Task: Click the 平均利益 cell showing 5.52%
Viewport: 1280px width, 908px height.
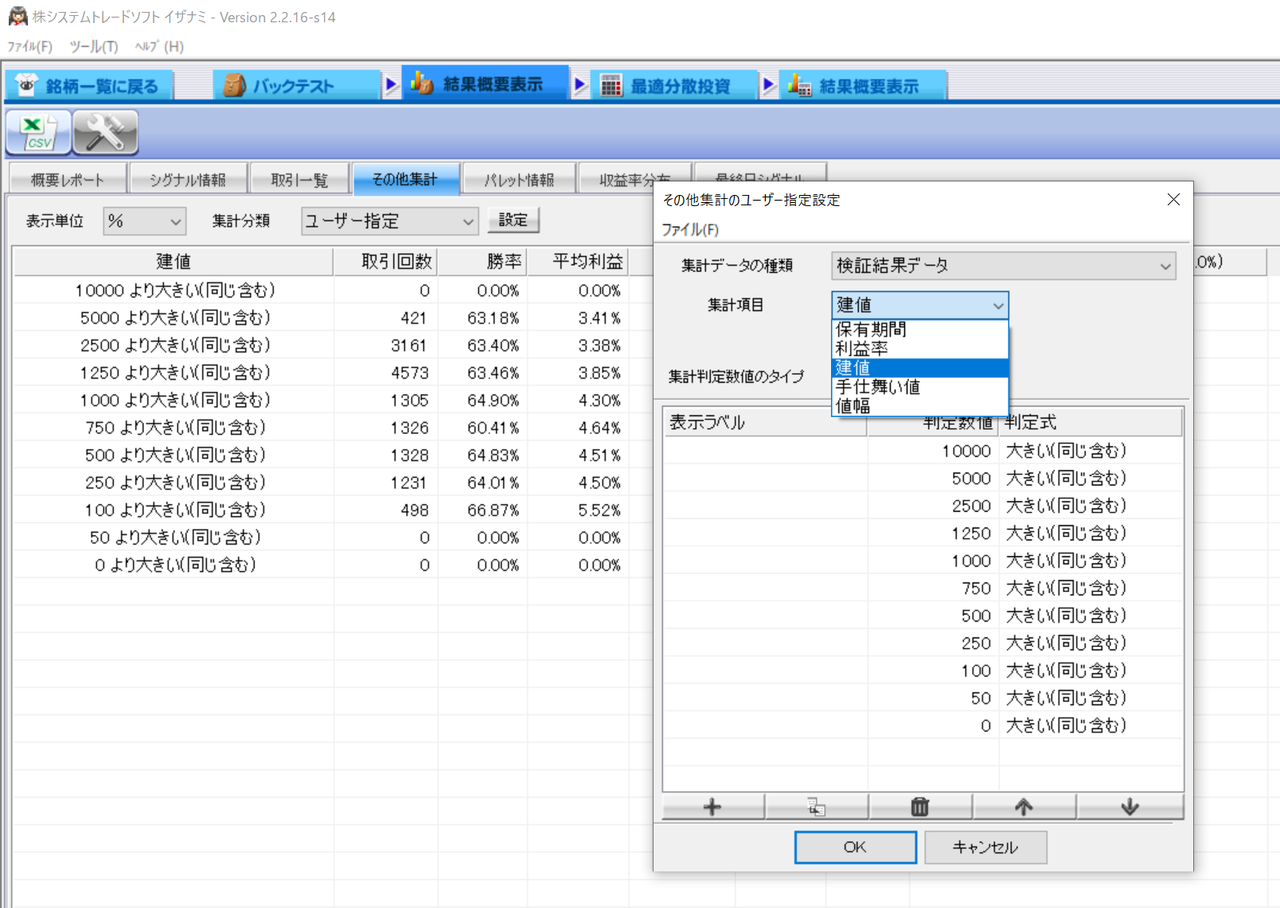Action: click(578, 511)
